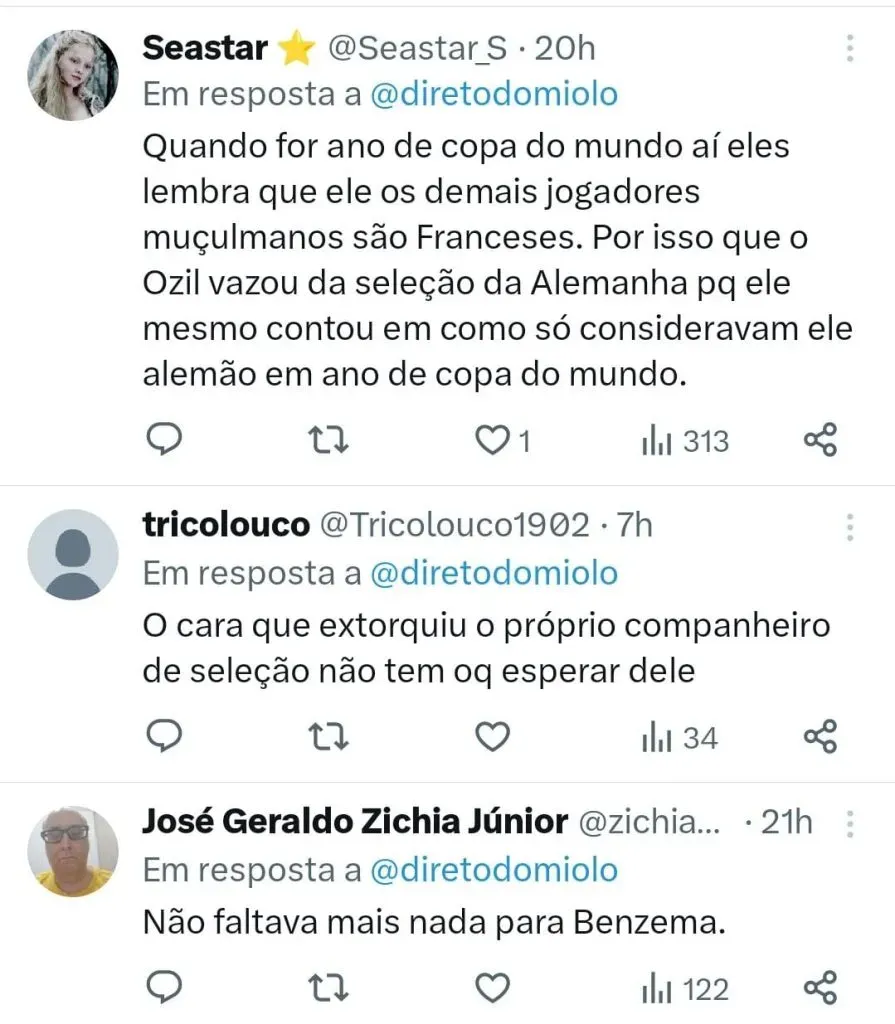Open more options for Seastar's tweet
The image size is (895, 1024).
pyautogui.click(x=849, y=48)
